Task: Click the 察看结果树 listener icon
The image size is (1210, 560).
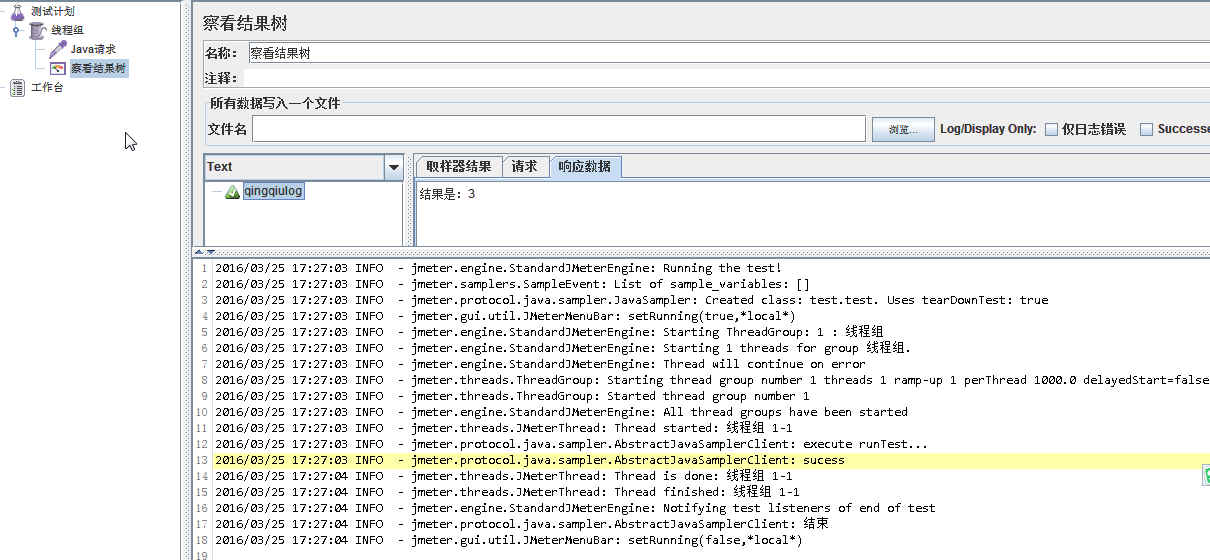Action: click(58, 68)
